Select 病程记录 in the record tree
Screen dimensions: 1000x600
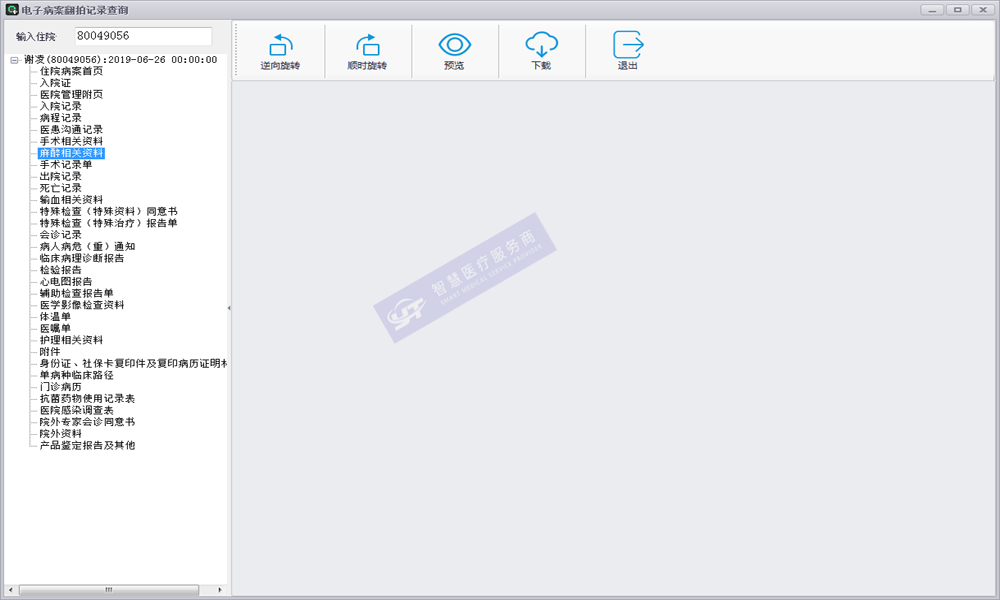point(60,118)
